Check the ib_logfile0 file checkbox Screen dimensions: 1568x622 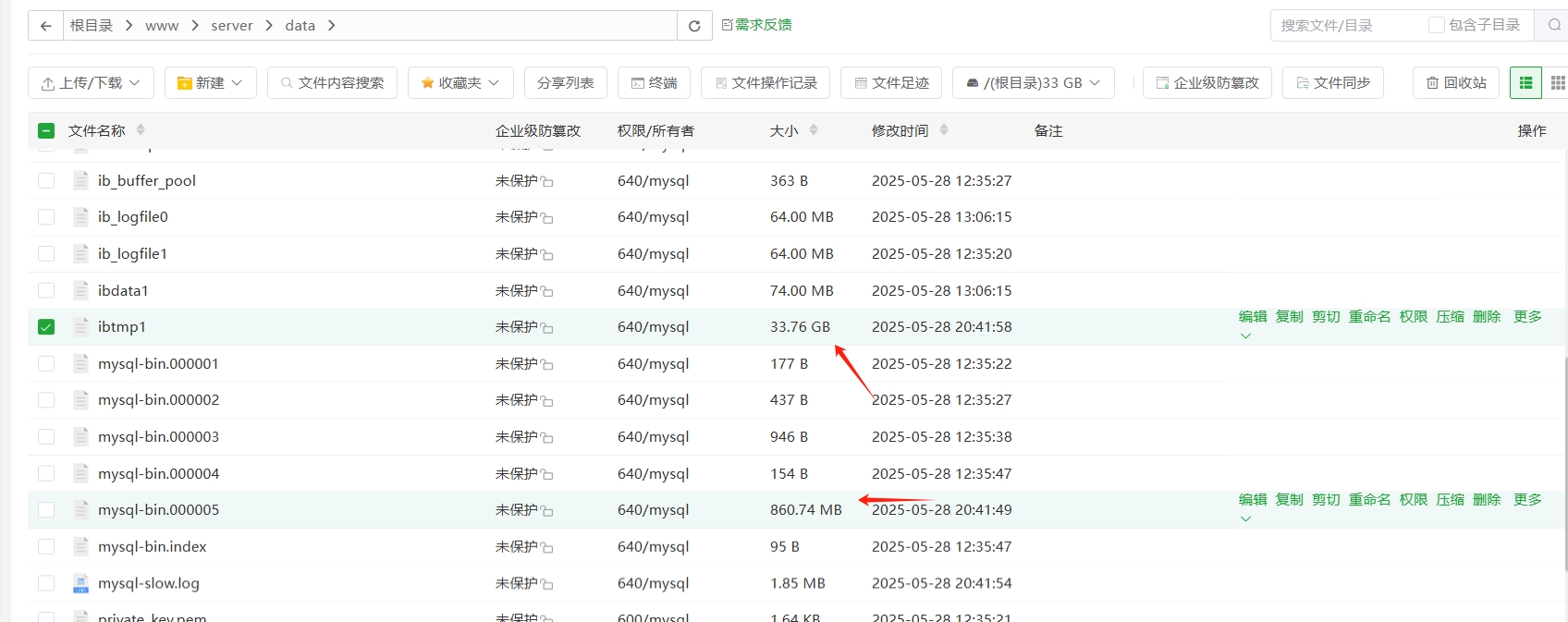[46, 217]
